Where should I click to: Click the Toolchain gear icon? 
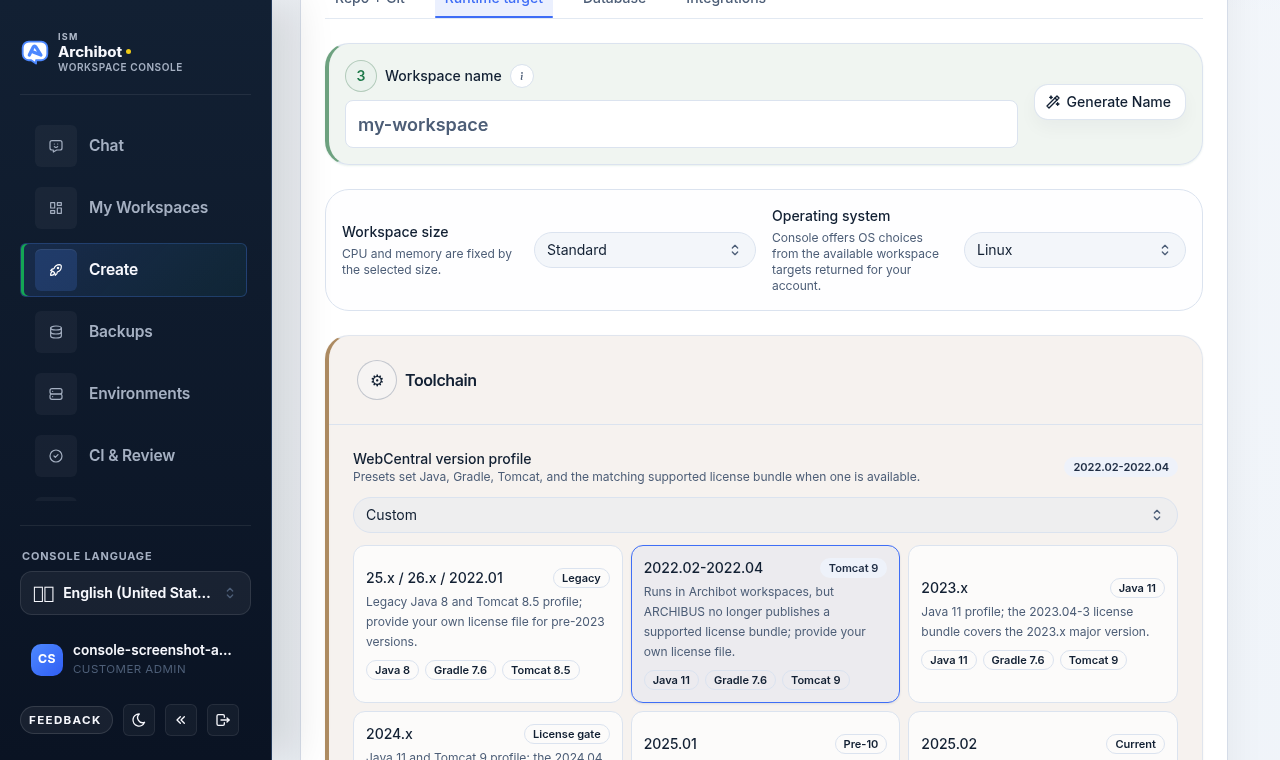click(377, 380)
